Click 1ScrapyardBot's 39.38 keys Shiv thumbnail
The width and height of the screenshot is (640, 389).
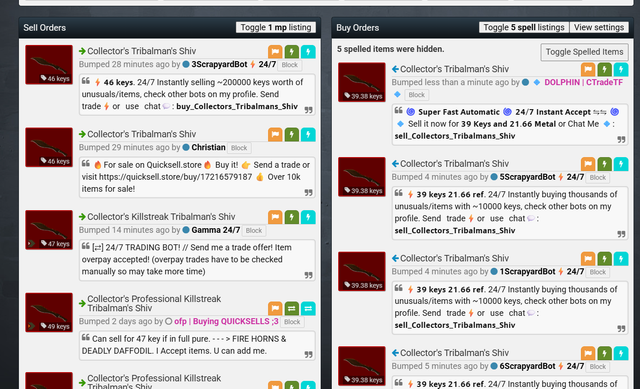coord(362,271)
